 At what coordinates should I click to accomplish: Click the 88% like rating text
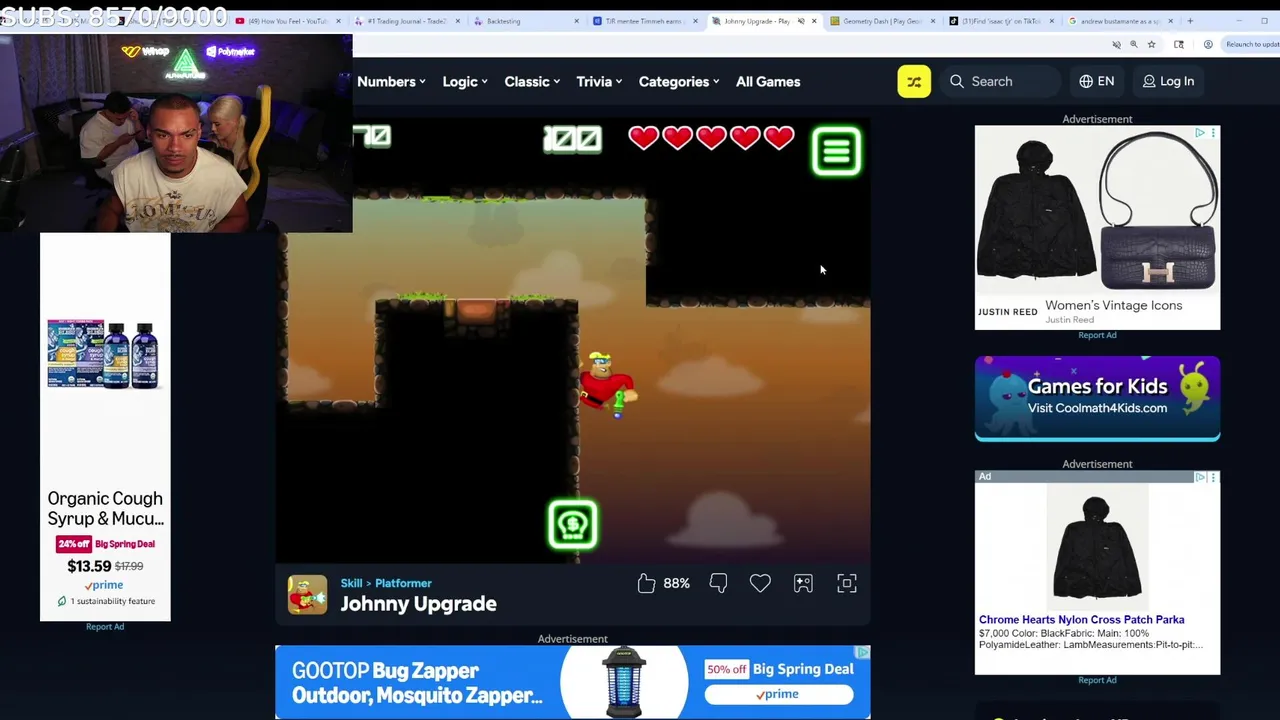(x=676, y=583)
